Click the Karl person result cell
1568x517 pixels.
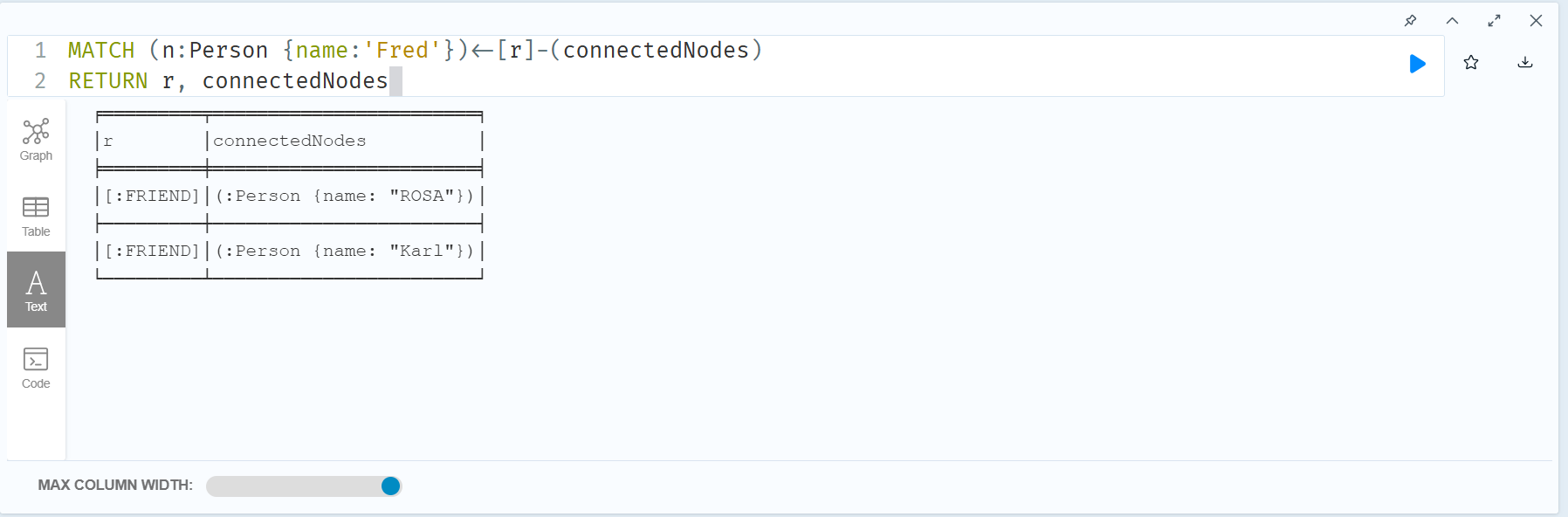point(345,252)
